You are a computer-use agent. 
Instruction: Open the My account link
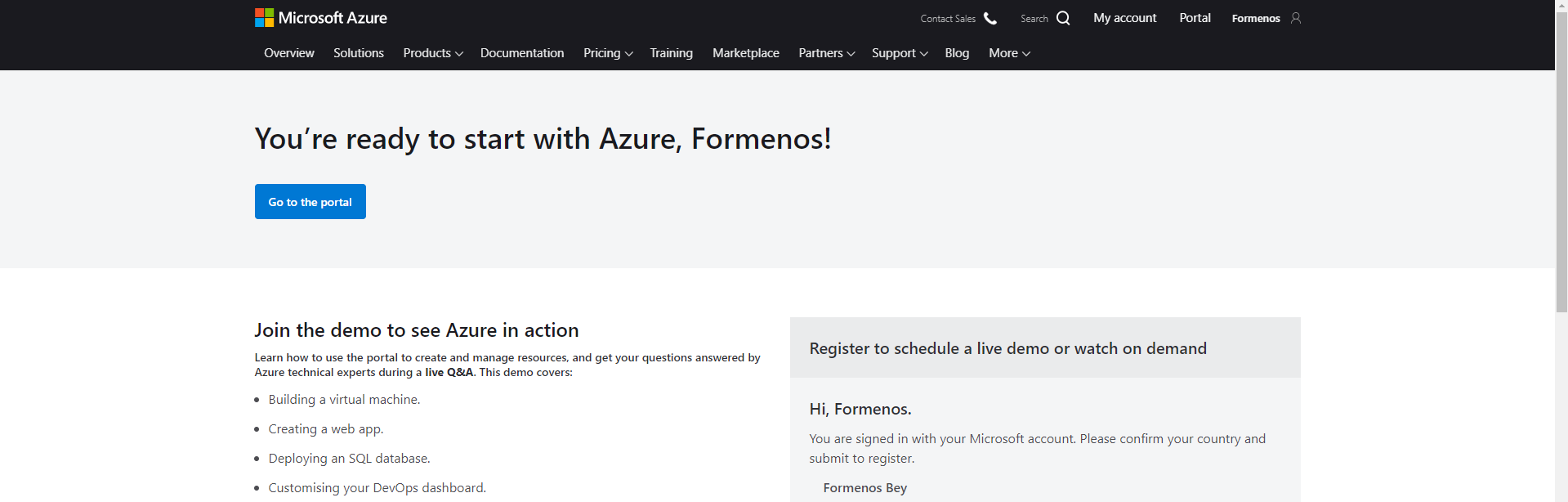(1125, 18)
